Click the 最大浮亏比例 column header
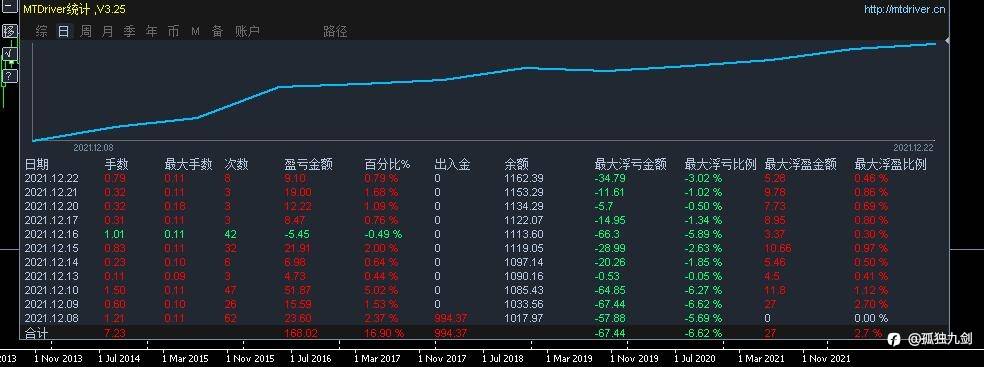Screen dimensions: 984x367 point(720,164)
